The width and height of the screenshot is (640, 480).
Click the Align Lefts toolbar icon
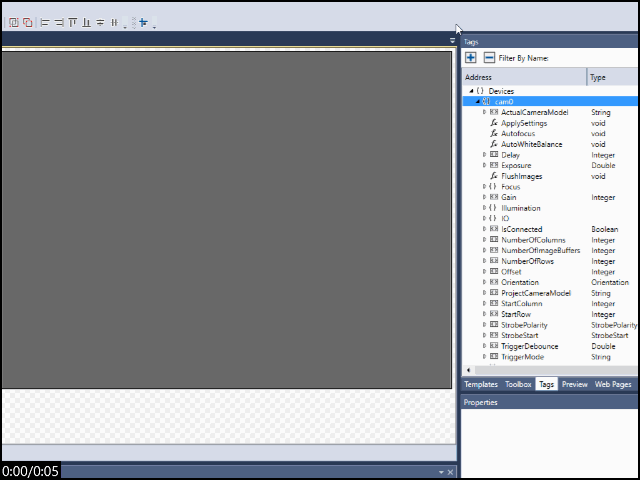(45, 22)
